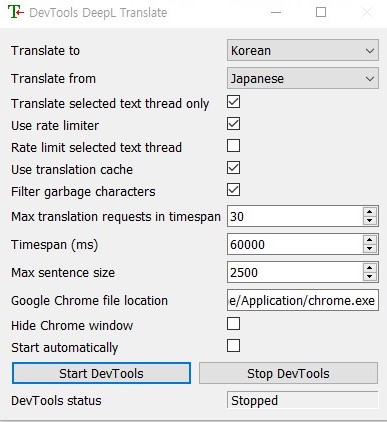Viewport: 387px width, 422px height.
Task: Maximize the DevTools DeepL Translate window
Action: pyautogui.click(x=321, y=13)
